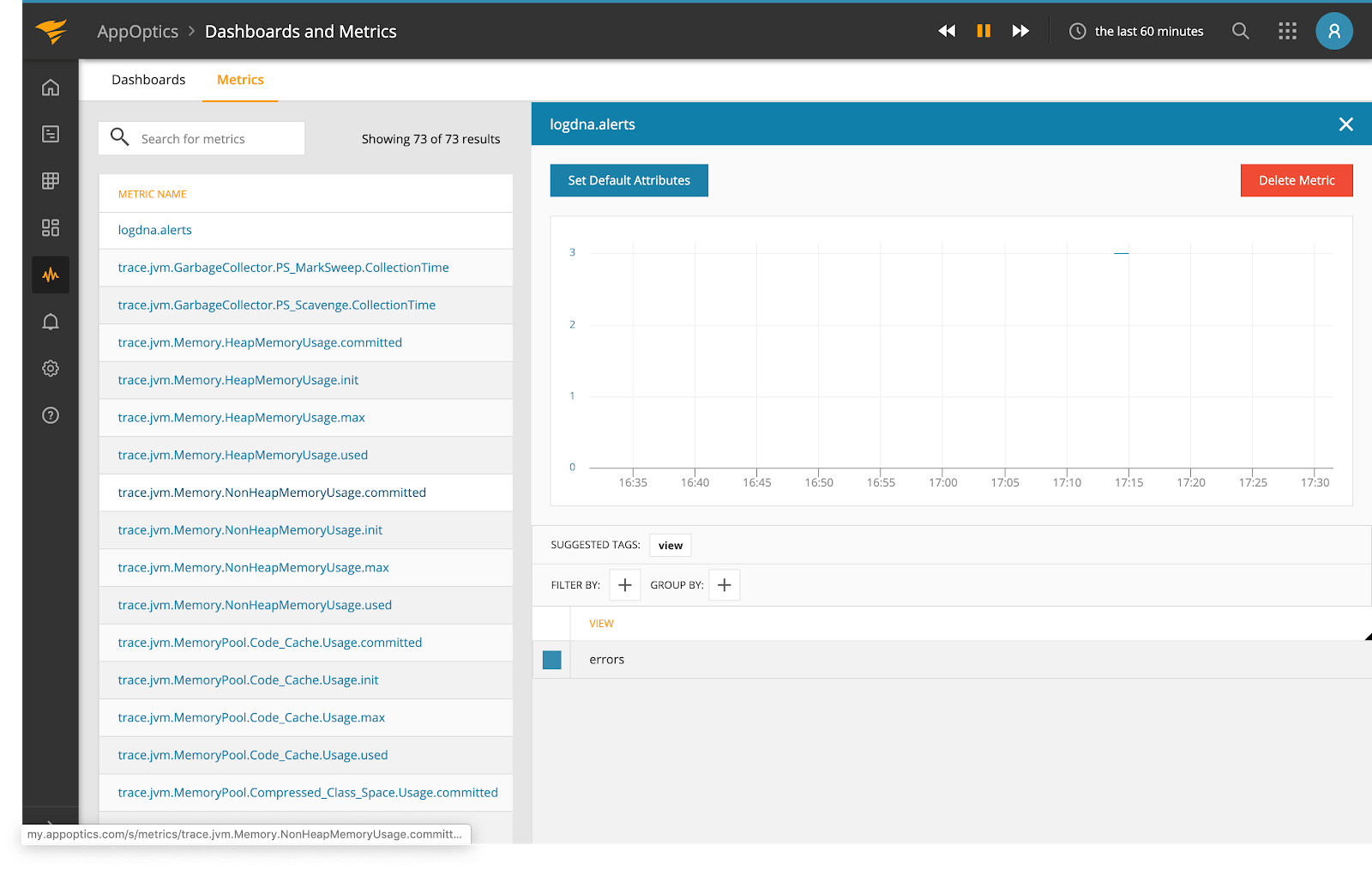Open Code_Cache.Usage.max metric
The image size is (1372, 870).
(252, 718)
